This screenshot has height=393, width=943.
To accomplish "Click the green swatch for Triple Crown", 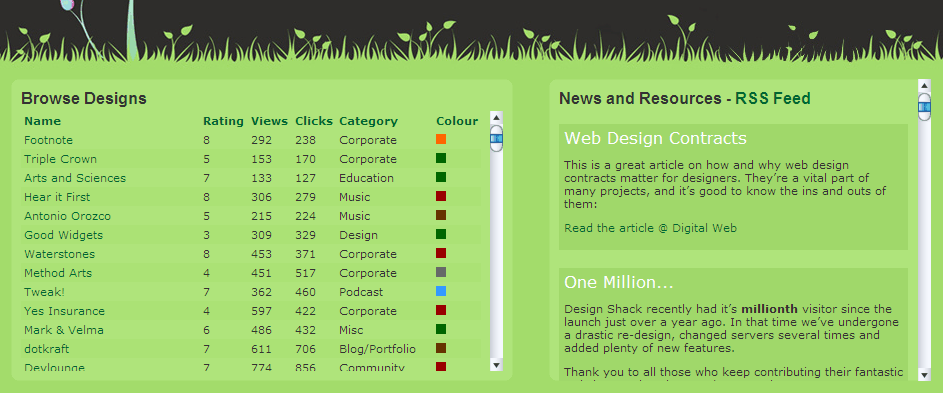I will 441,158.
